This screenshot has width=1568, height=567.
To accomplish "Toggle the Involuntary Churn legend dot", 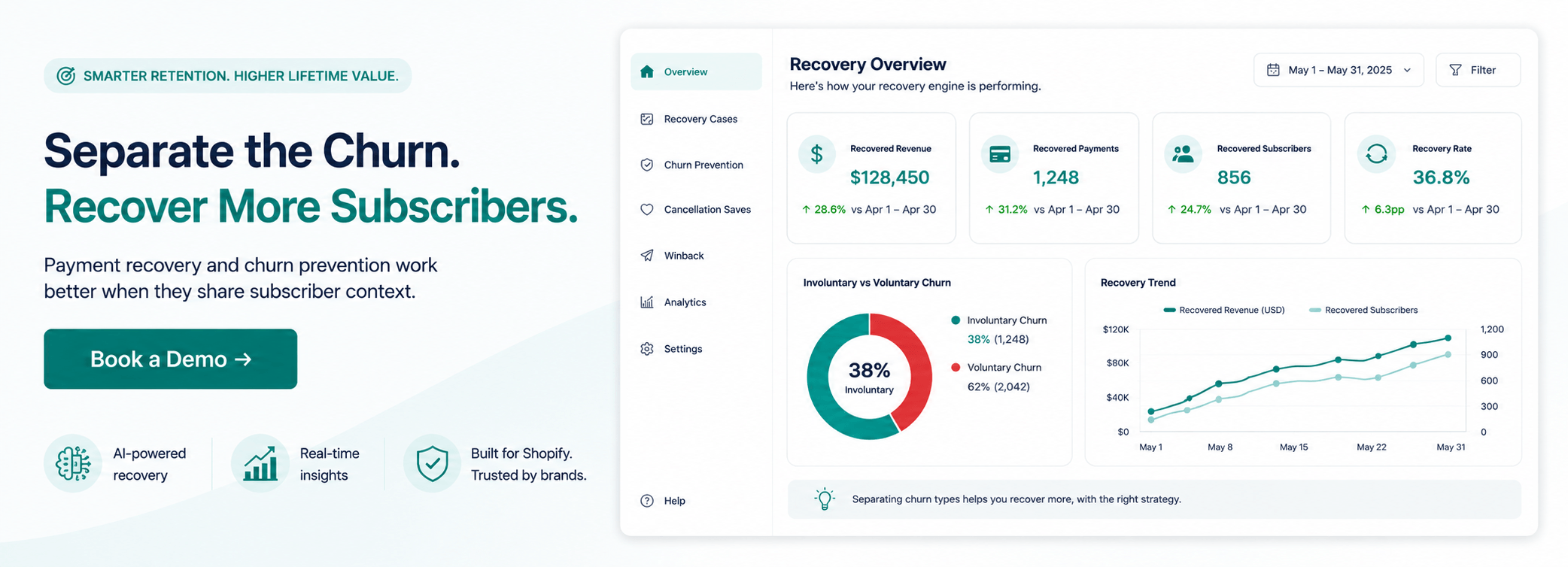I will 956,320.
